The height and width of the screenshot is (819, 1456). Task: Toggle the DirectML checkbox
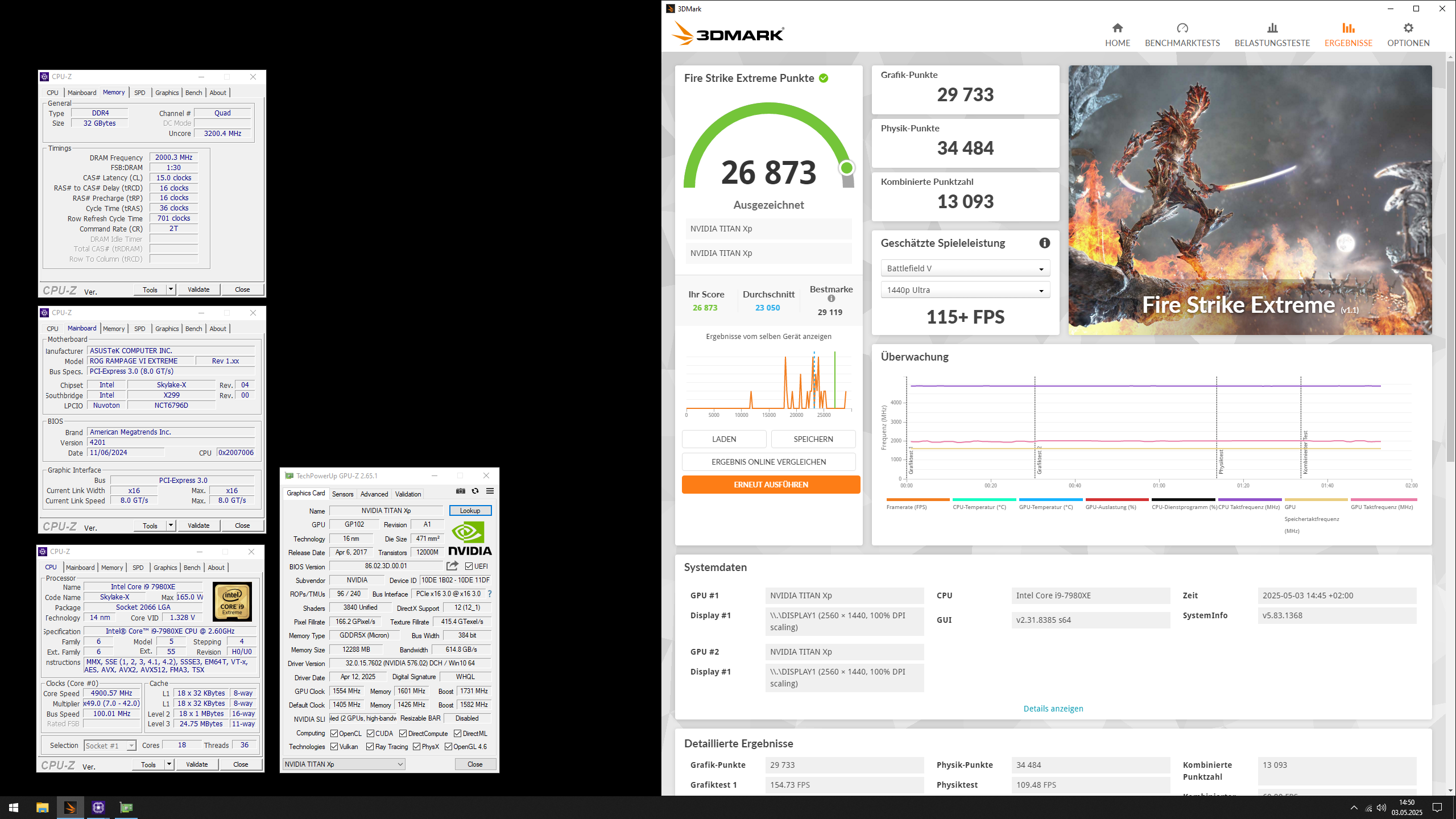[x=458, y=734]
